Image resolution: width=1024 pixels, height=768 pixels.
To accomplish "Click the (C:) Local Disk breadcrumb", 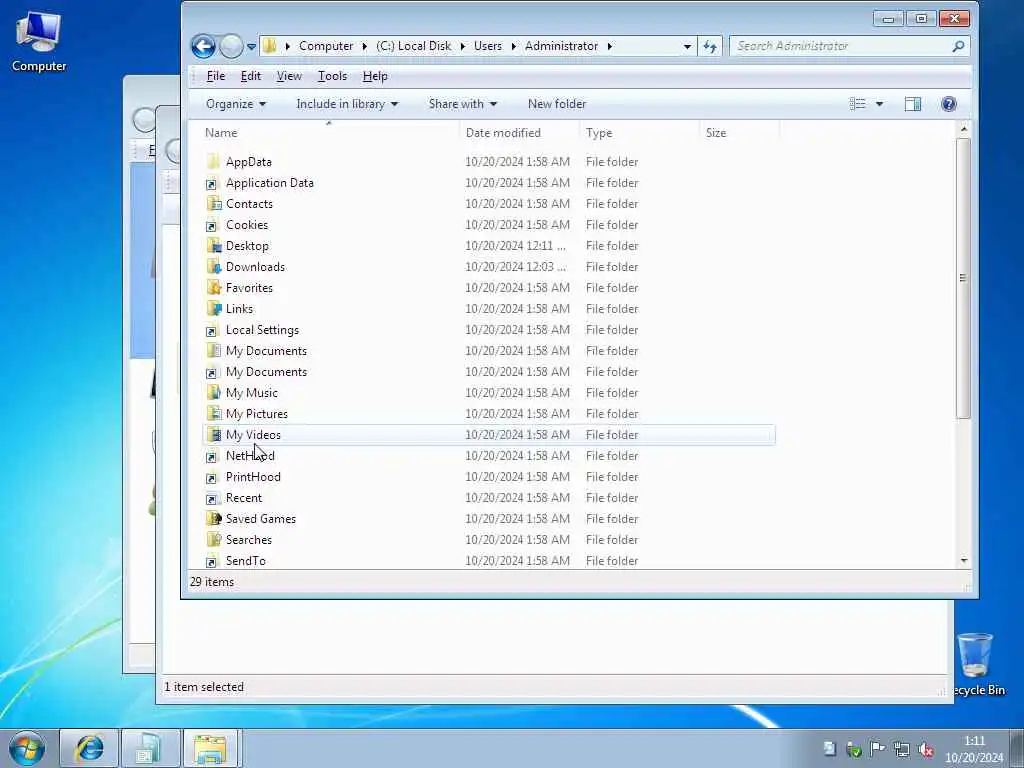I will tap(413, 46).
